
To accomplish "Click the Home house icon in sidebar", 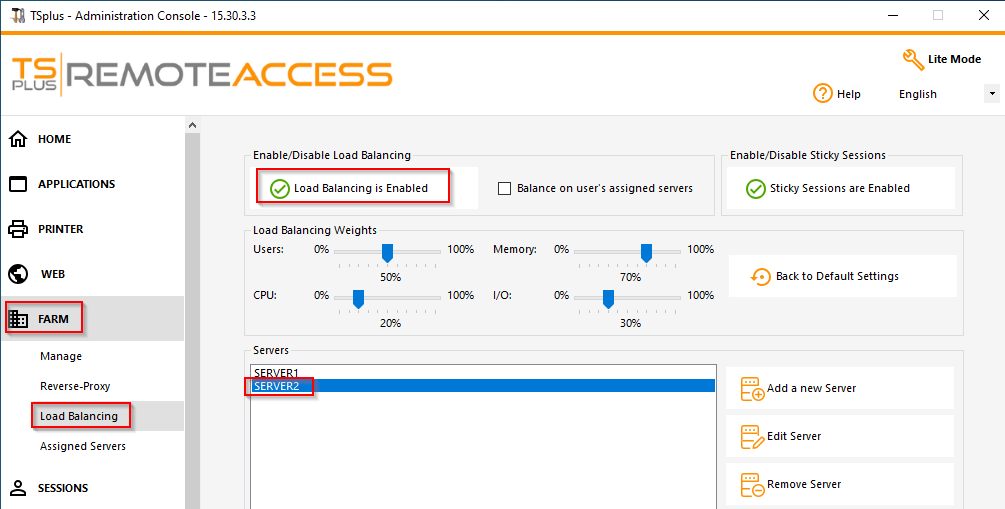I will (18, 139).
